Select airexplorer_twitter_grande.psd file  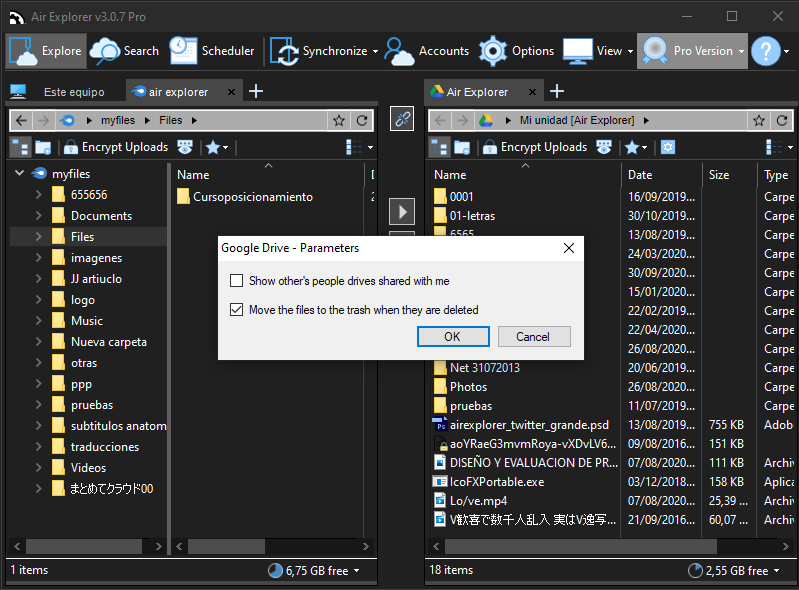(x=521, y=425)
